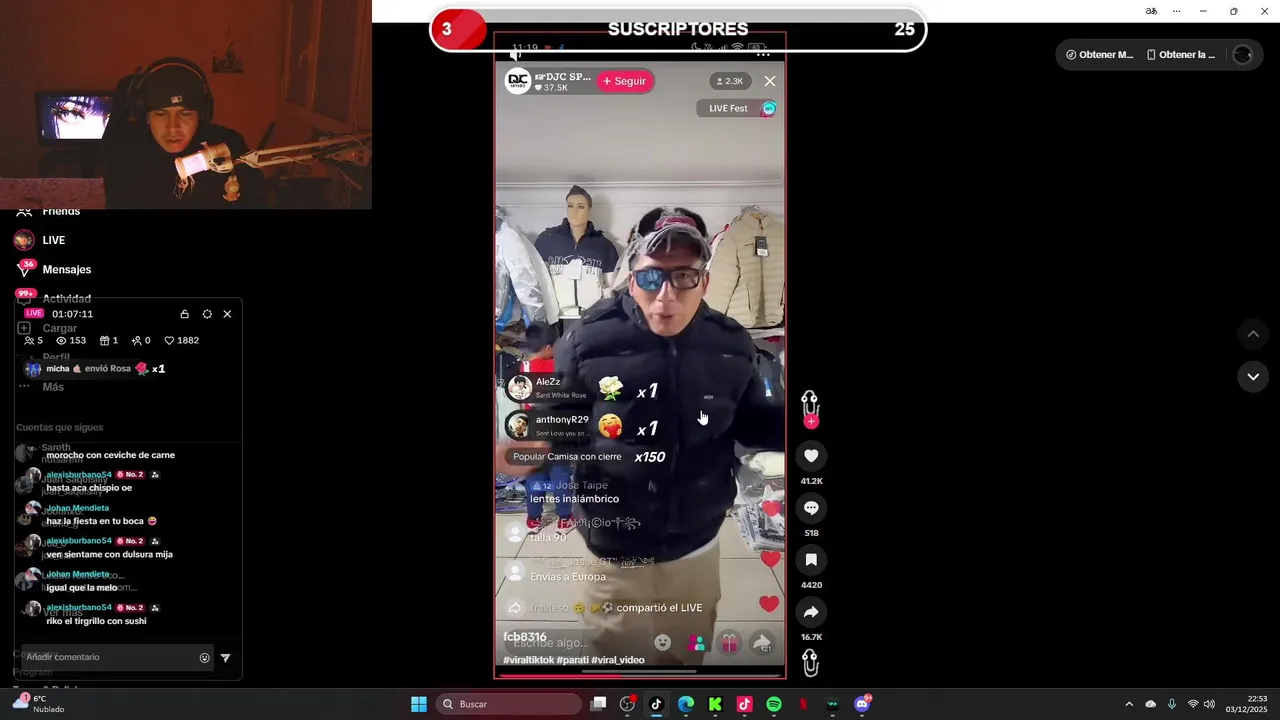1280x720 pixels.
Task: Follow DJC SP with the Seguir button
Action: [624, 81]
